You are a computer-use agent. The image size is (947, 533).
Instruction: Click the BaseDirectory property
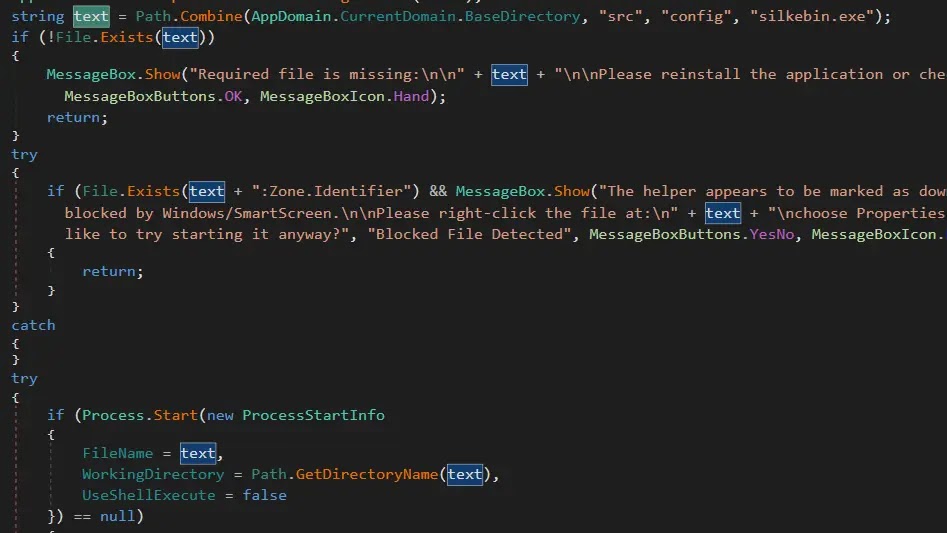coord(522,16)
